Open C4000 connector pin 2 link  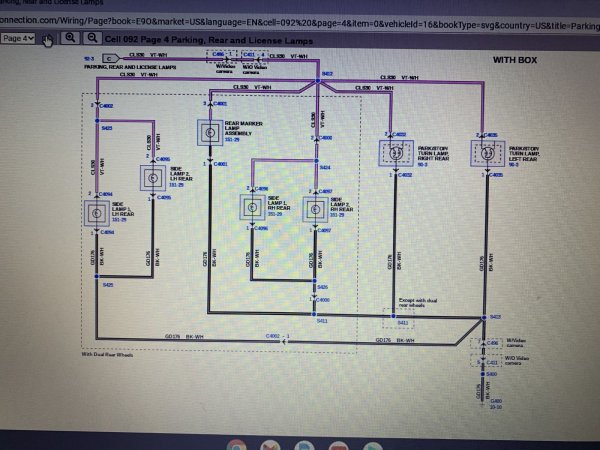[326, 138]
